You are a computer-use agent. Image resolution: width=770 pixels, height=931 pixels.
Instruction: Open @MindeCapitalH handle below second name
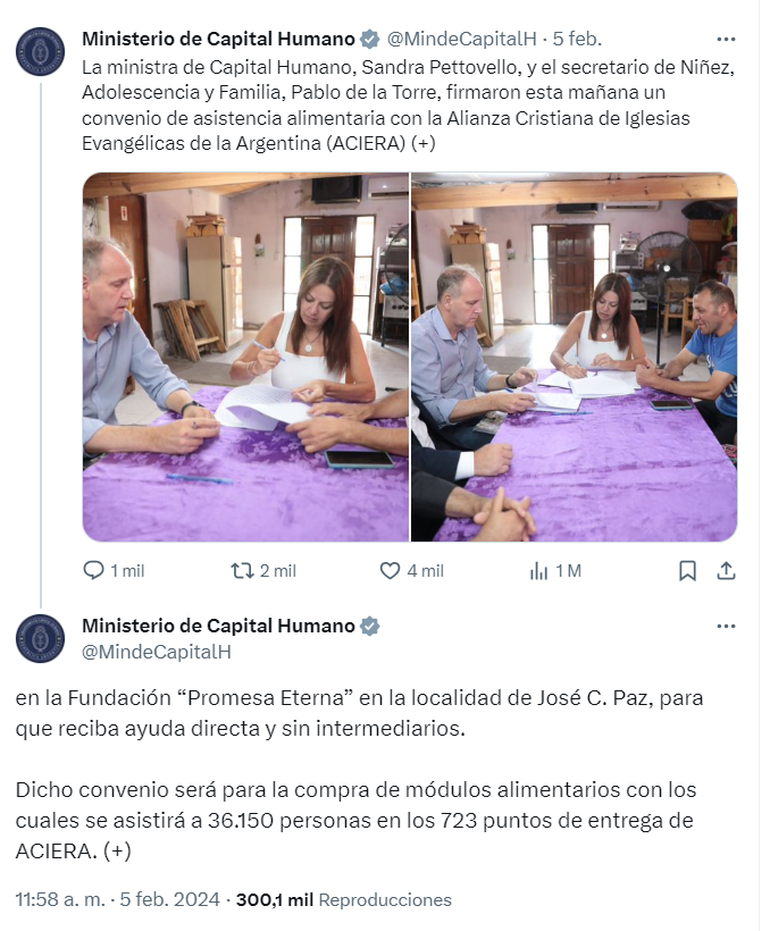156,652
